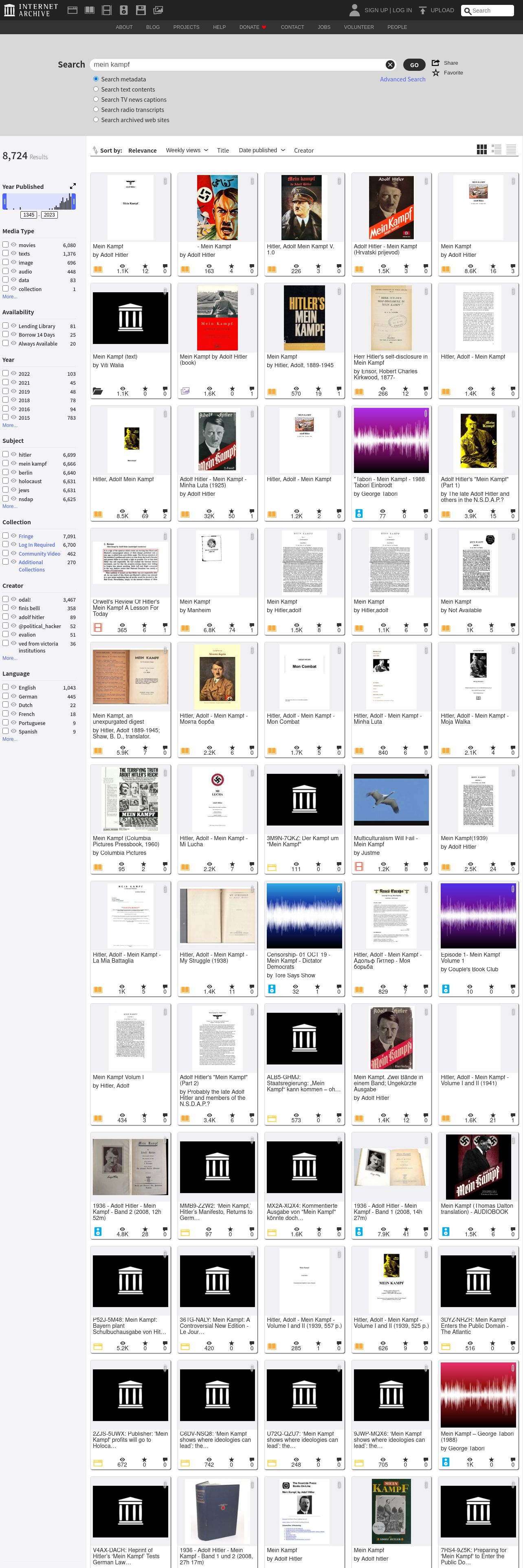Check the texts media type checkbox

tap(5, 253)
